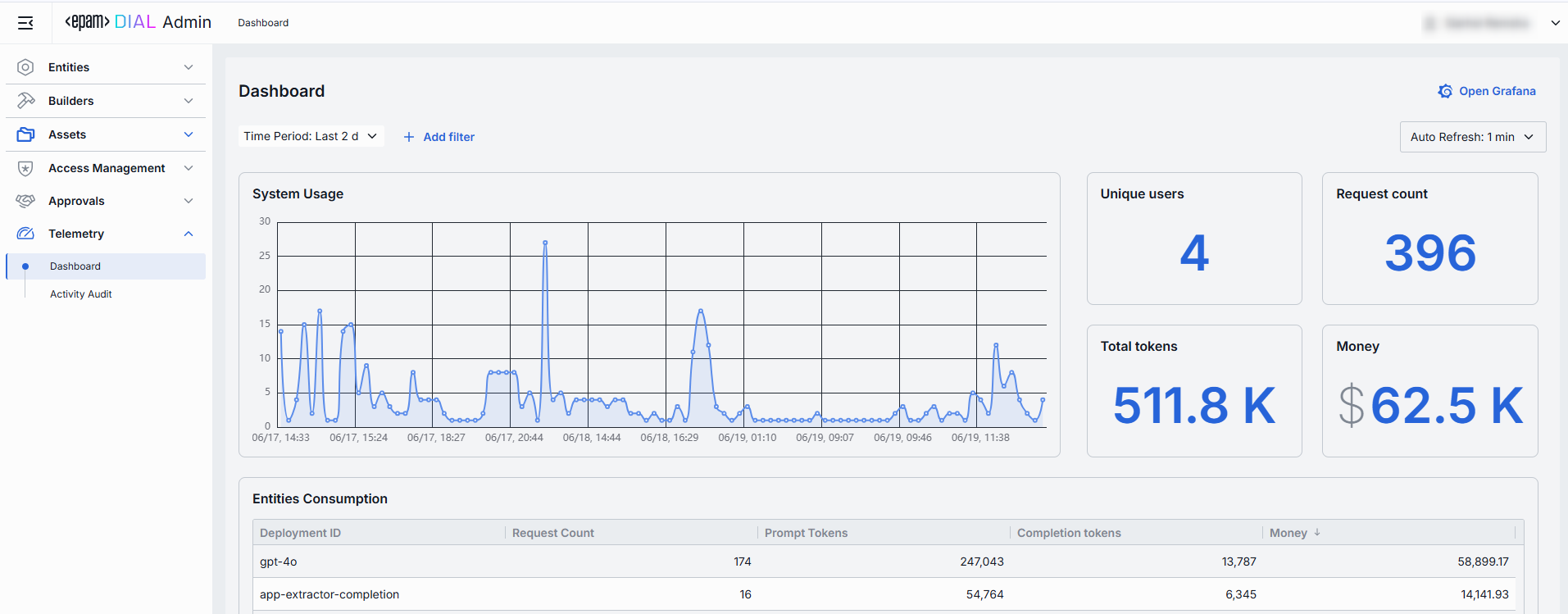Click the Approvals handshake icon

pos(25,201)
